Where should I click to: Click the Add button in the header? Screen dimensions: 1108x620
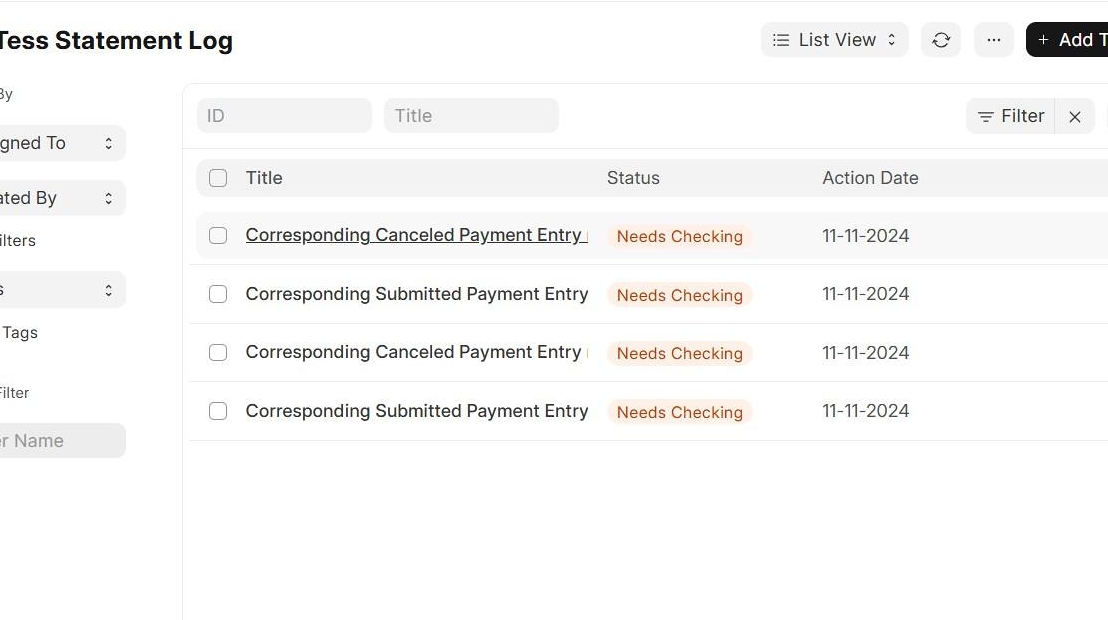coord(1070,40)
